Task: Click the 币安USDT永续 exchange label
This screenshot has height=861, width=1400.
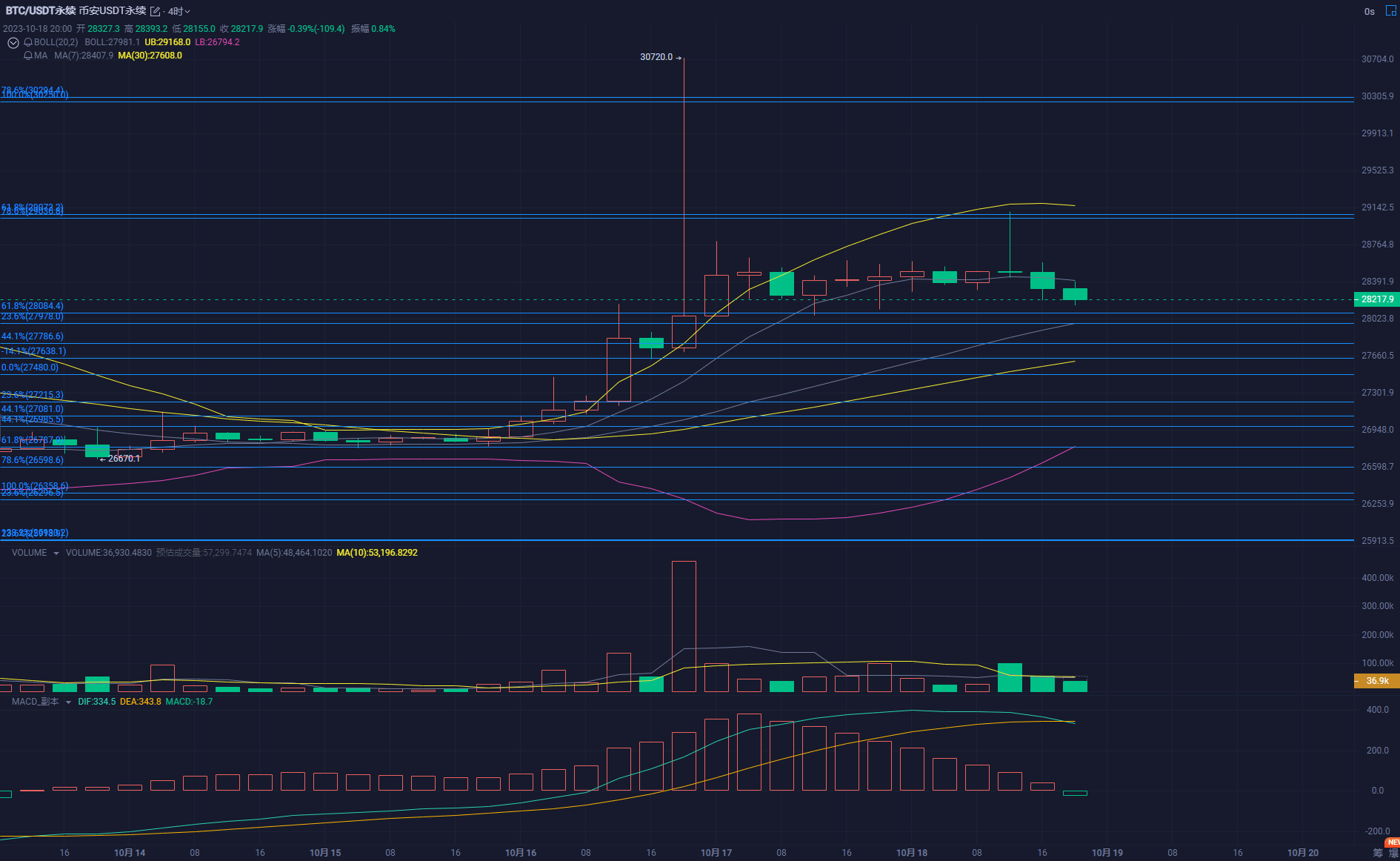Action: (x=113, y=11)
